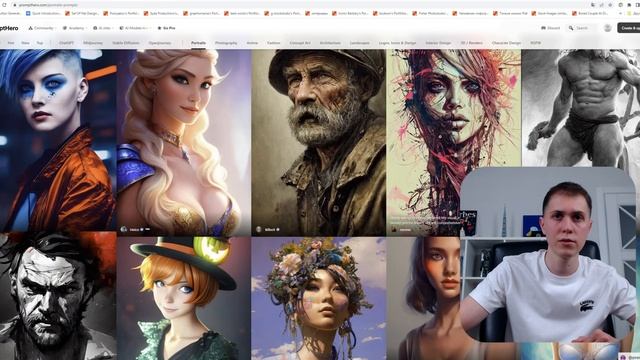Open the flower-crown woman portrait

pyautogui.click(x=318, y=298)
